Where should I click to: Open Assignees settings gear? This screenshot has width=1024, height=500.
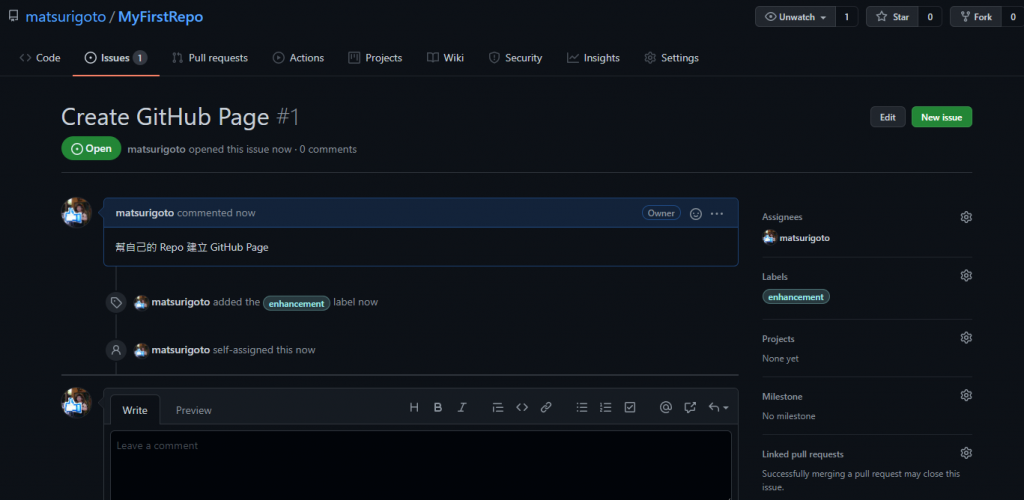(966, 217)
